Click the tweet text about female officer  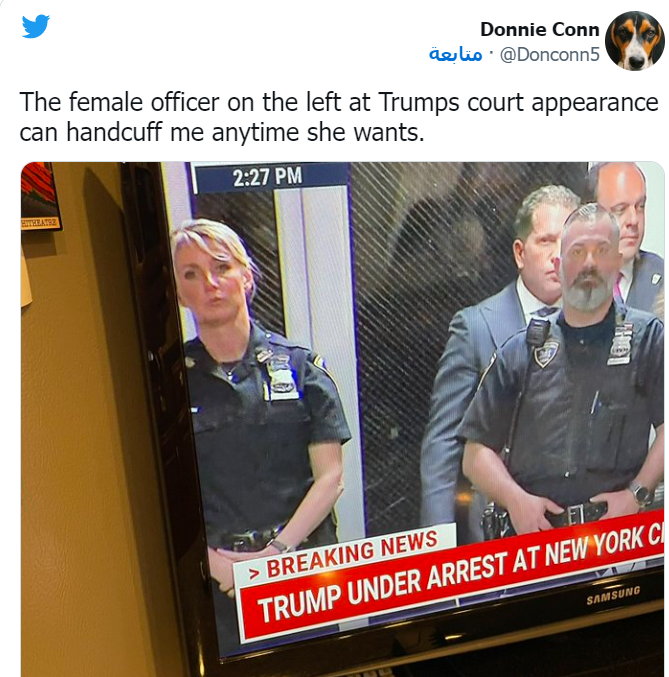339,117
